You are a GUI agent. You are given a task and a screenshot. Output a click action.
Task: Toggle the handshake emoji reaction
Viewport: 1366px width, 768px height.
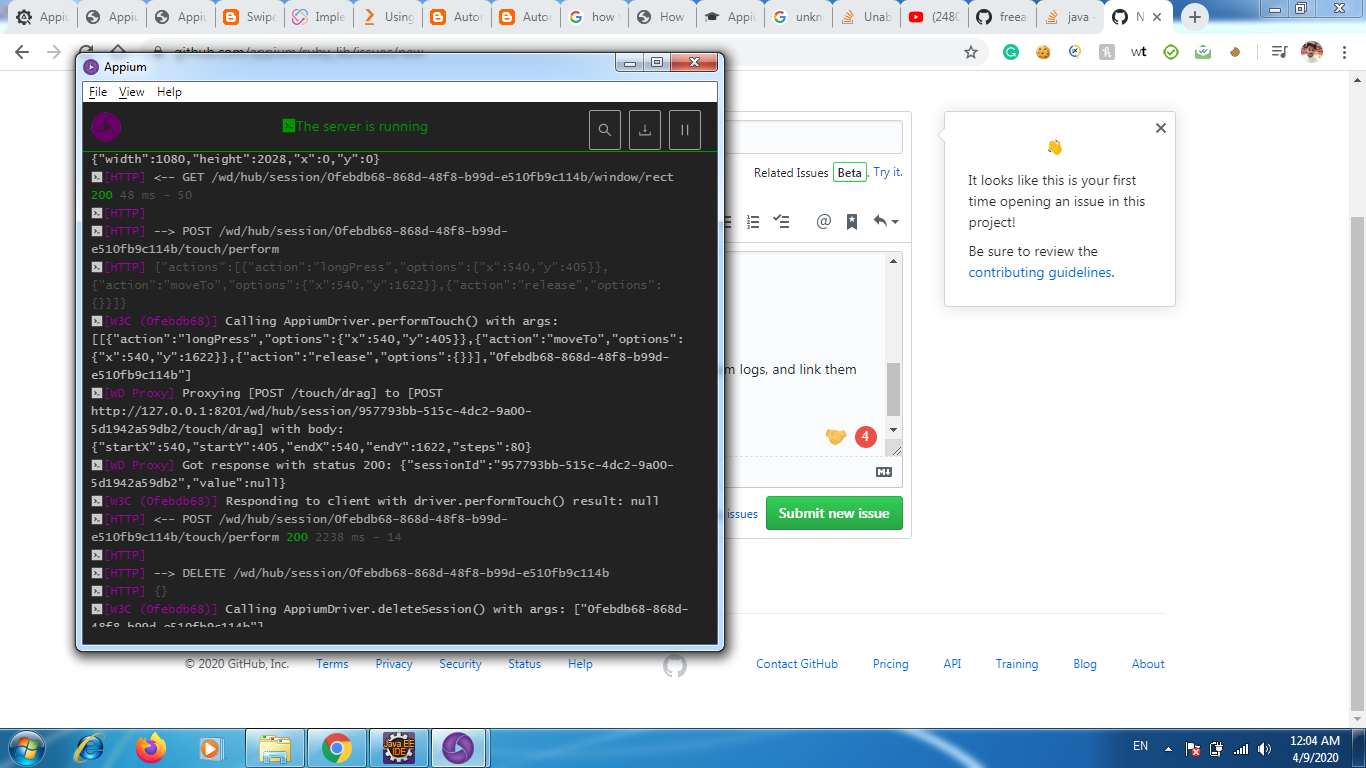(836, 436)
